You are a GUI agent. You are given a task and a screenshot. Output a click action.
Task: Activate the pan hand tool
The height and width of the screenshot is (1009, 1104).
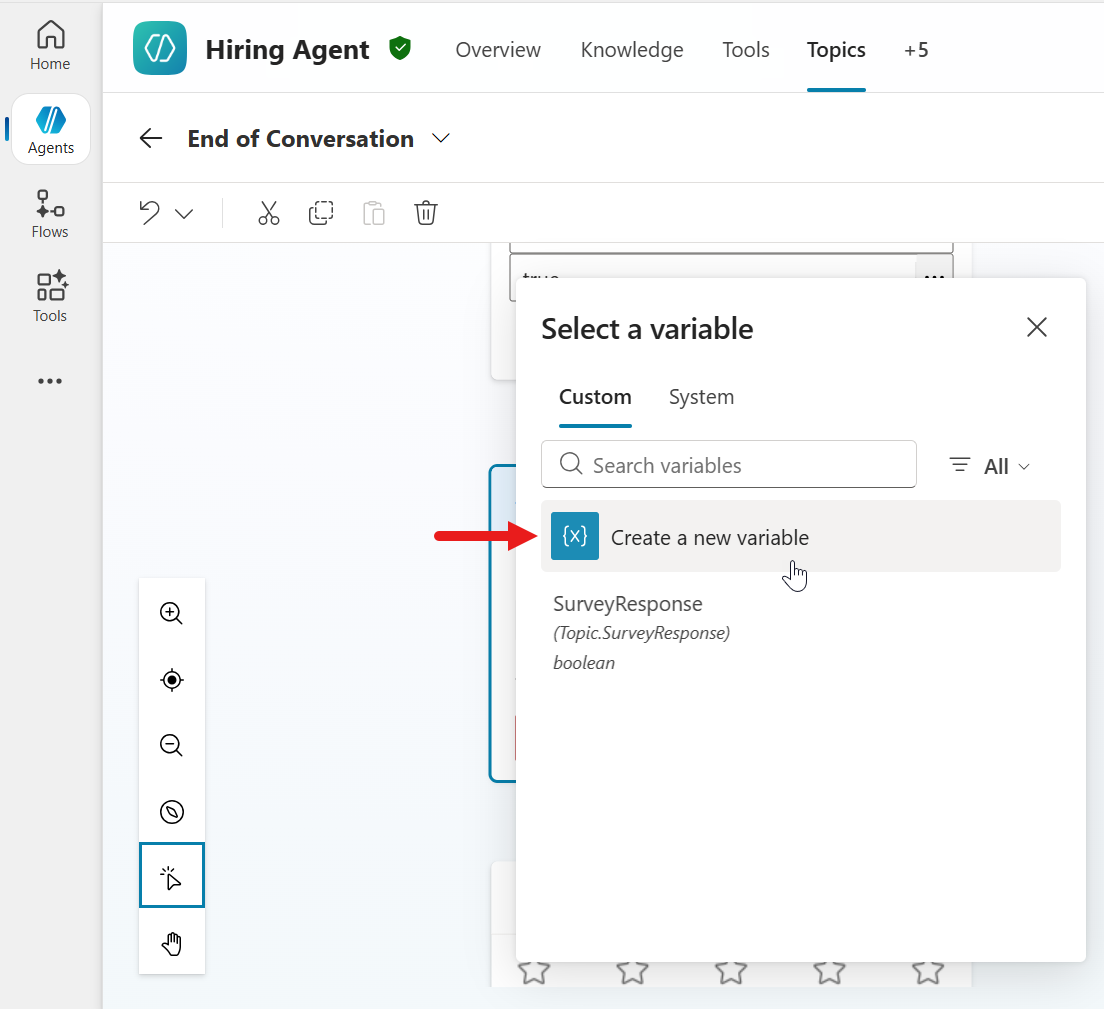pyautogui.click(x=171, y=942)
